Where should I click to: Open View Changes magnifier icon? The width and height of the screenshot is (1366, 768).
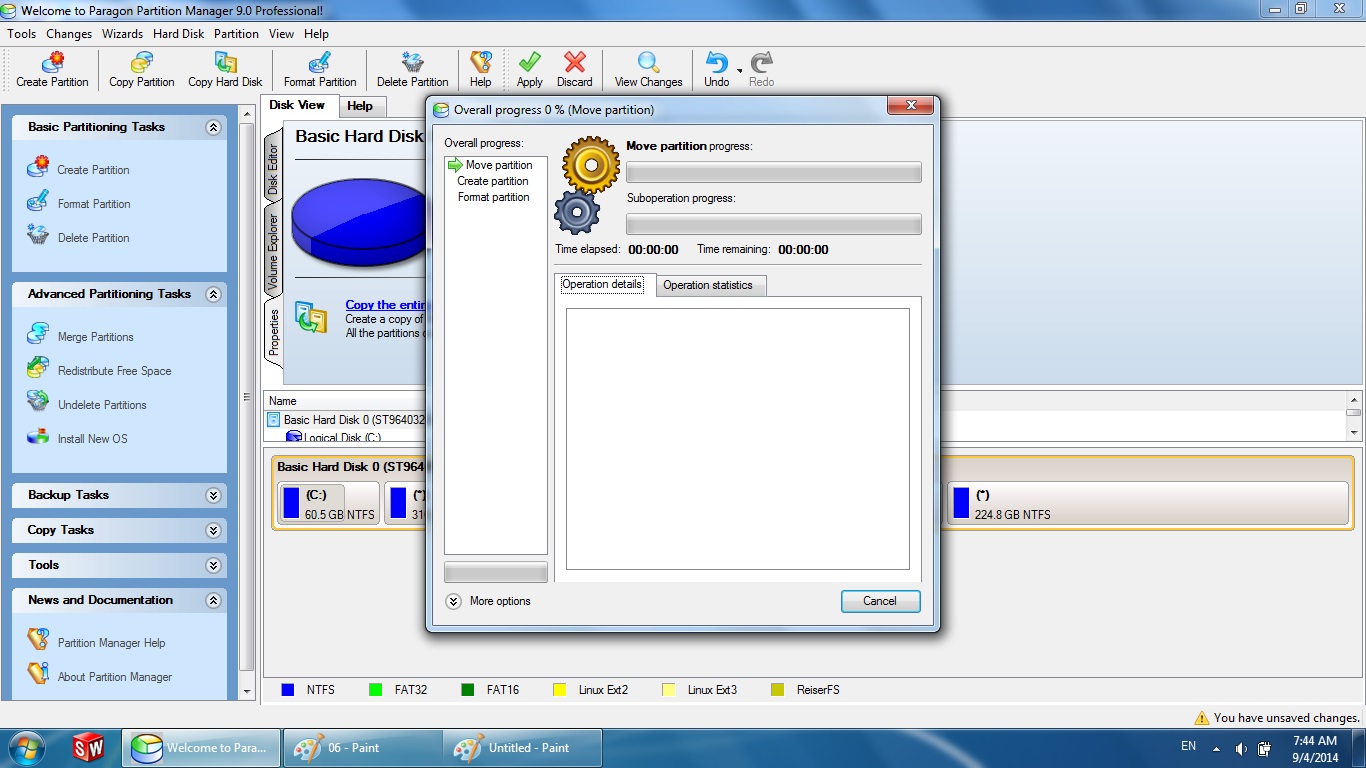point(648,70)
